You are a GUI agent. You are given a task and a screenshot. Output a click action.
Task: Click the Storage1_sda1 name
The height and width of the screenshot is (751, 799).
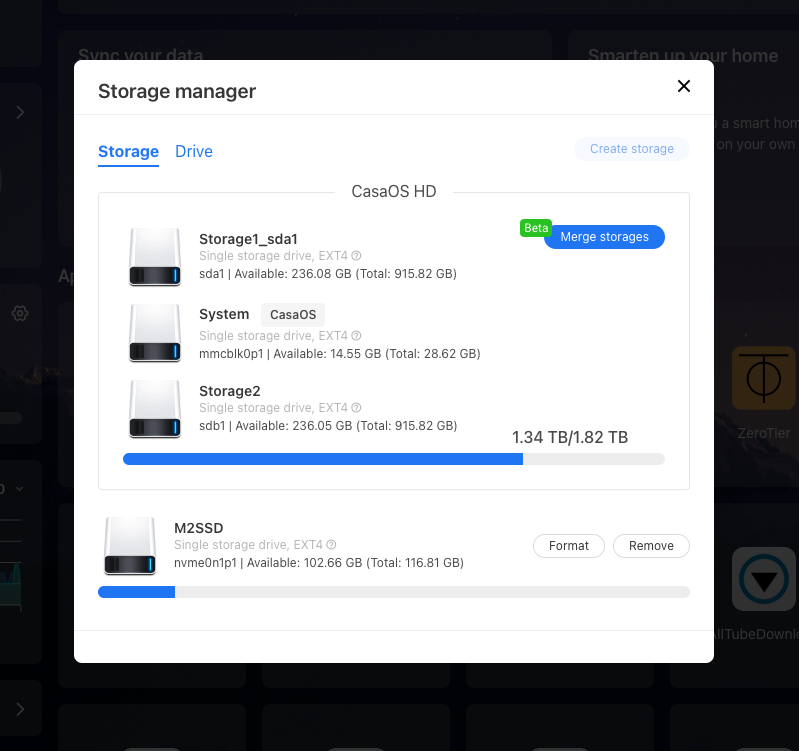click(248, 239)
